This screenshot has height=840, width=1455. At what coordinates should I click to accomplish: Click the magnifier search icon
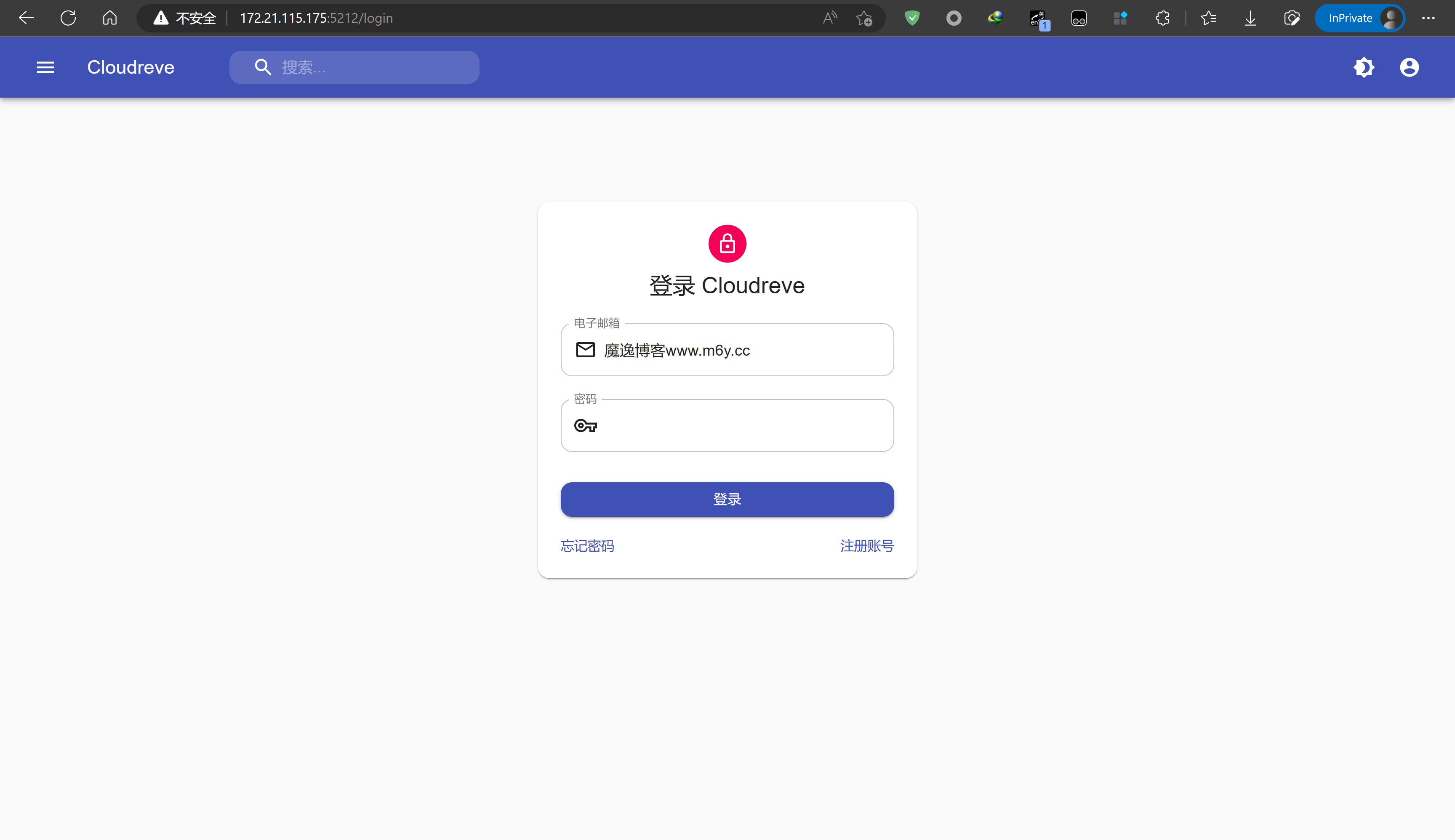(x=263, y=67)
